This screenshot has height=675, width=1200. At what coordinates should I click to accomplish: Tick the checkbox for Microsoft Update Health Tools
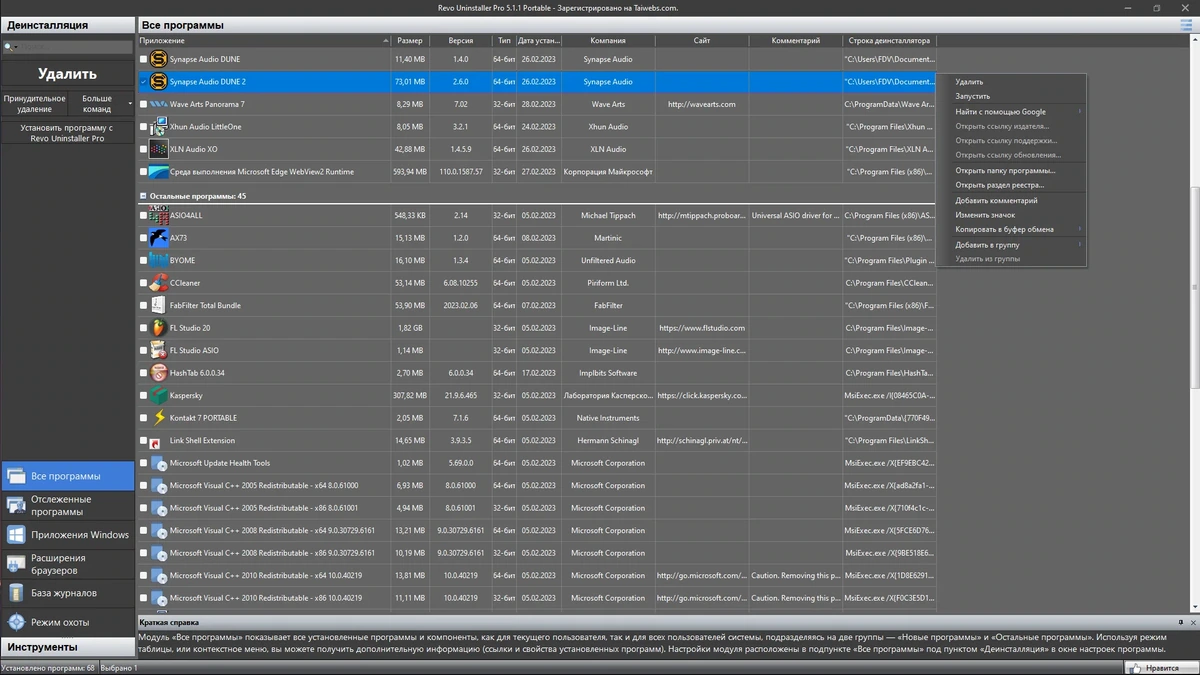click(x=143, y=463)
